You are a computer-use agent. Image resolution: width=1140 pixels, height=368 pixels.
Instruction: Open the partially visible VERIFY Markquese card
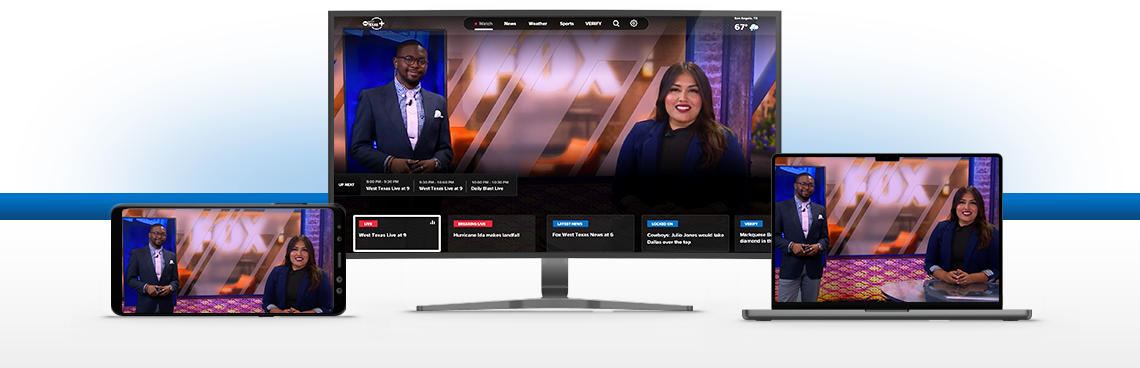coord(753,233)
